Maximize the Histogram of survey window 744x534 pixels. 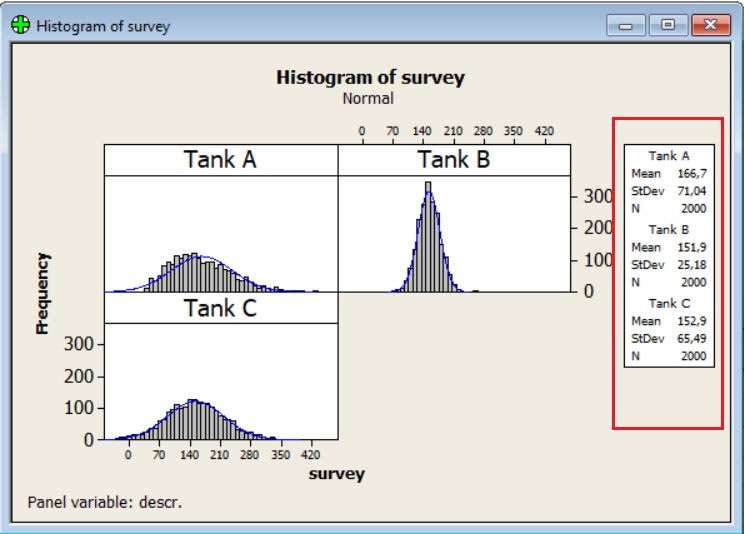pyautogui.click(x=669, y=25)
